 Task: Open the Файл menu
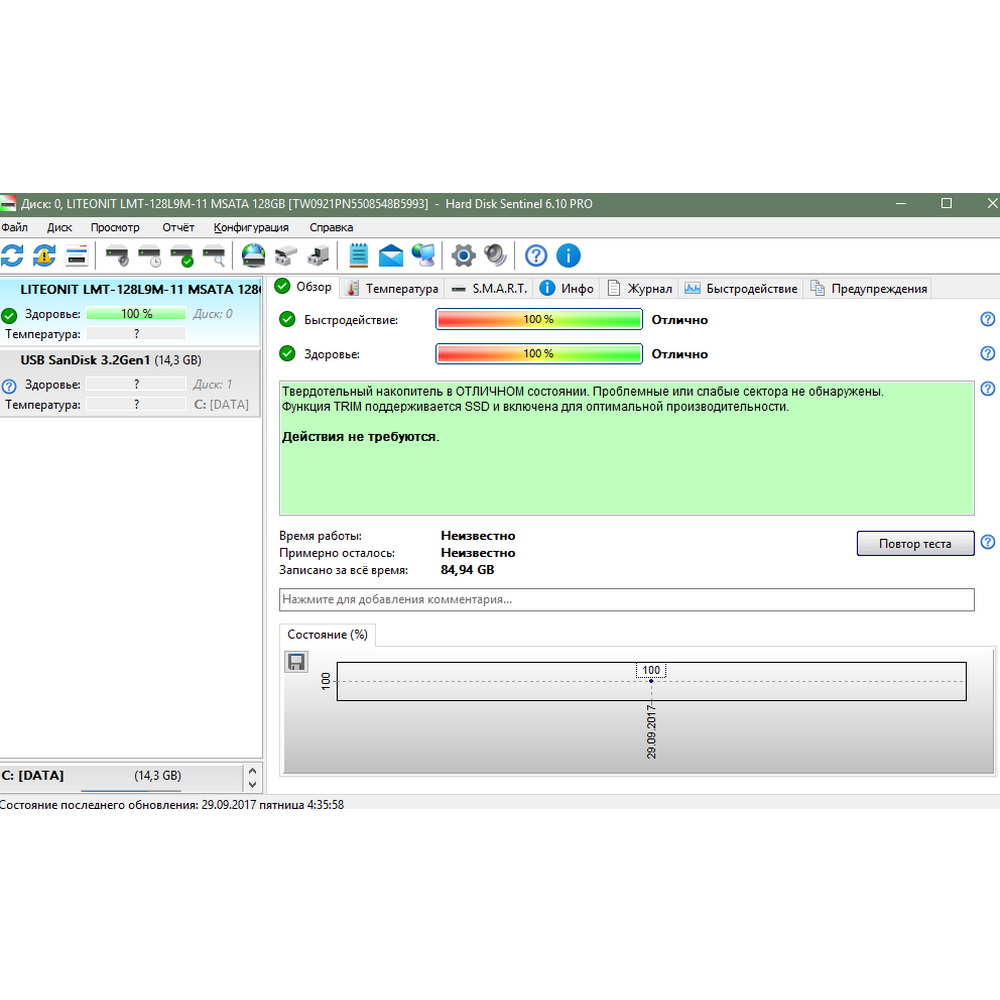point(15,227)
